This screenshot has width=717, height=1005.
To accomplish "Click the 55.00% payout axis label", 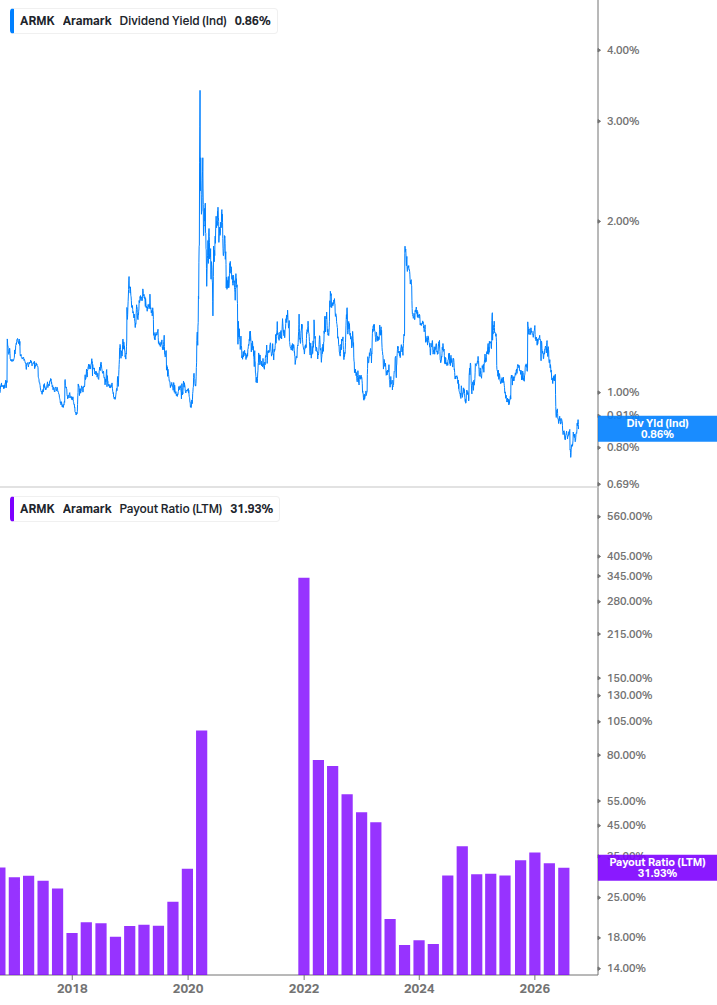I will [626, 801].
